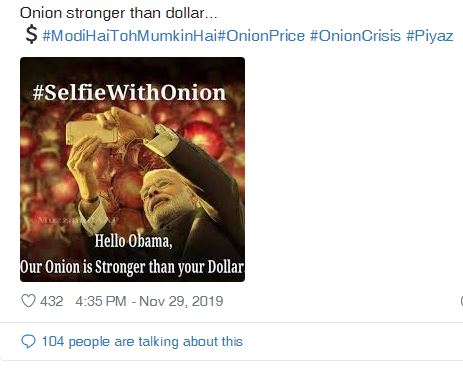Viewport: 463px width, 371px height.
Task: Follow the #OnionCrisis hashtag link
Action: click(x=355, y=36)
